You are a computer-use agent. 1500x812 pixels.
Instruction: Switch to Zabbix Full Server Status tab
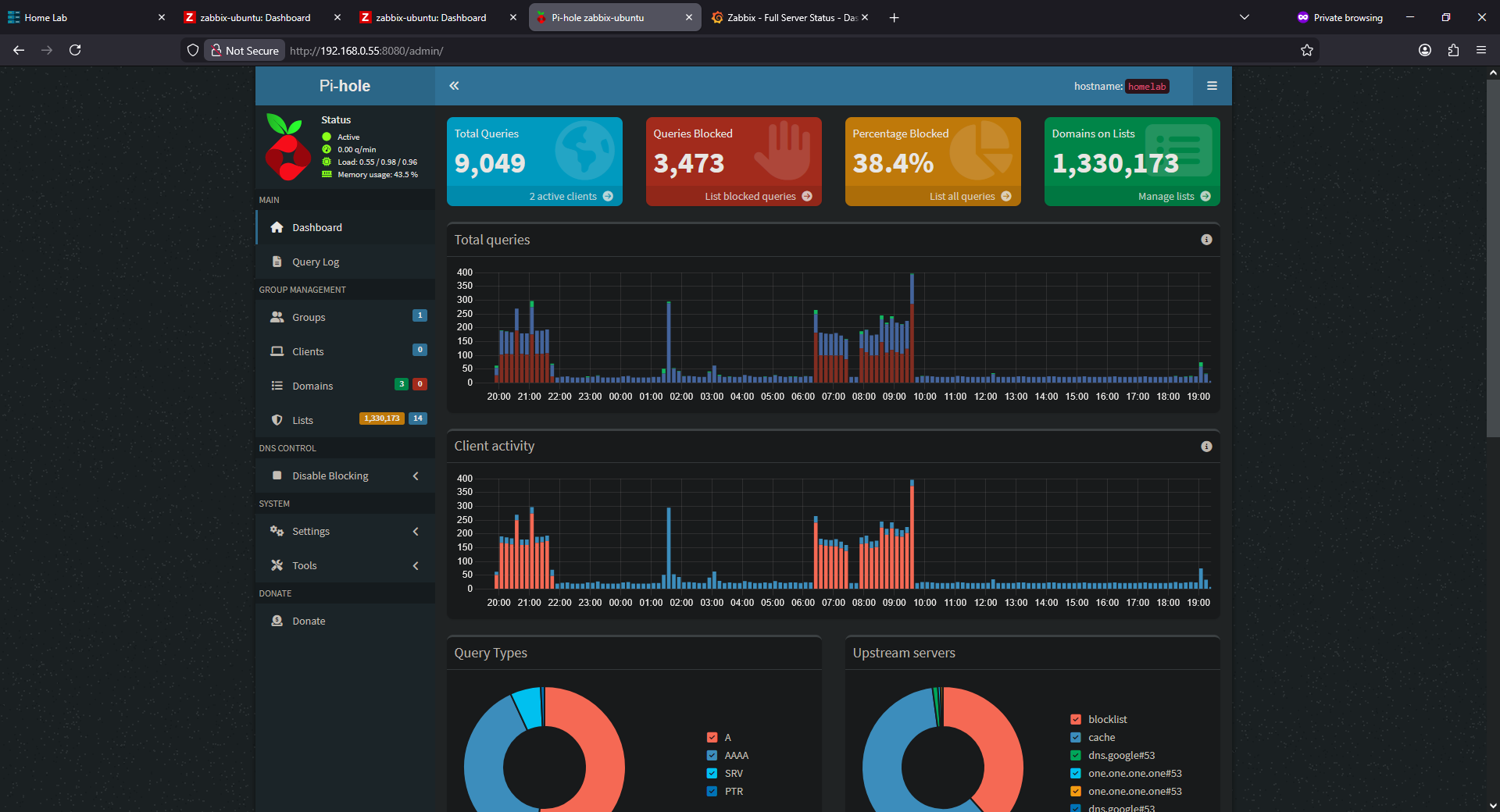(791, 17)
